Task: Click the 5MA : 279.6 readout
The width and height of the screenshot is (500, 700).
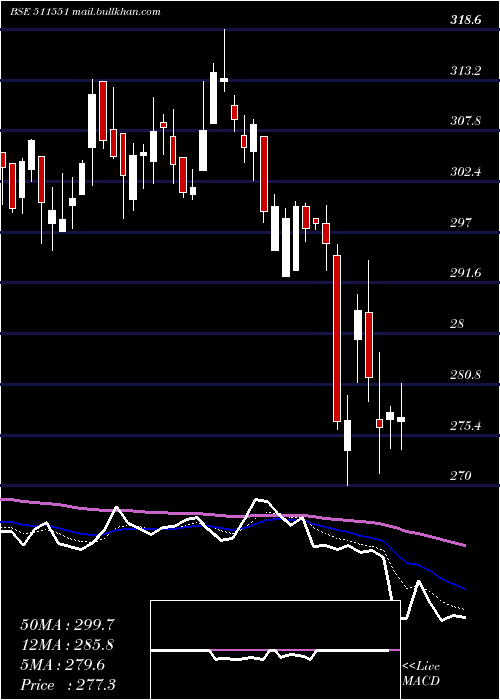Action: [x=62, y=665]
